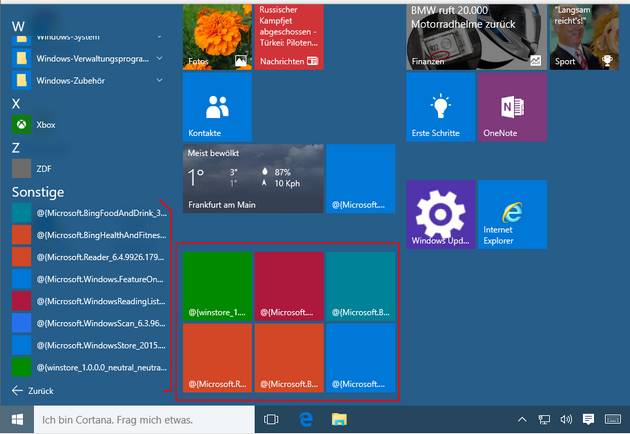The width and height of the screenshot is (630, 434).
Task: Open @{Microsoft.WindowsStore_2015 list entry
Action: coord(89,346)
